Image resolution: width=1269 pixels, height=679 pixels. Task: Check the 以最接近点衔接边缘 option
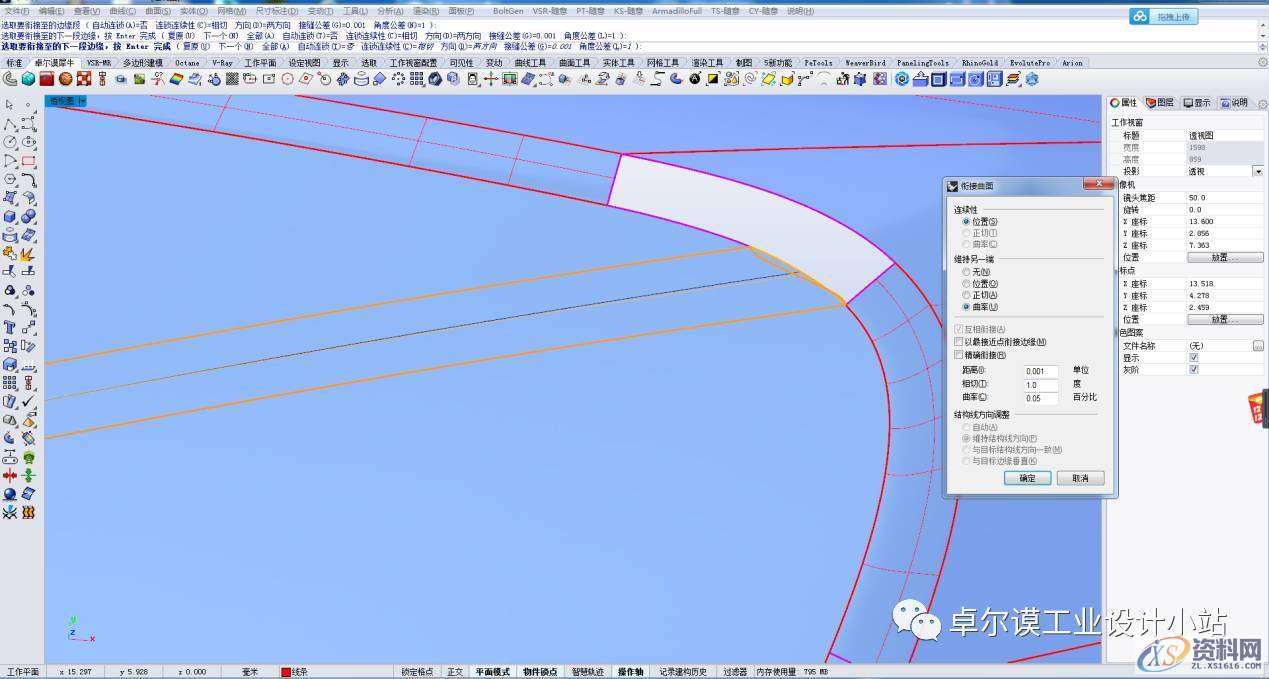pos(958,342)
